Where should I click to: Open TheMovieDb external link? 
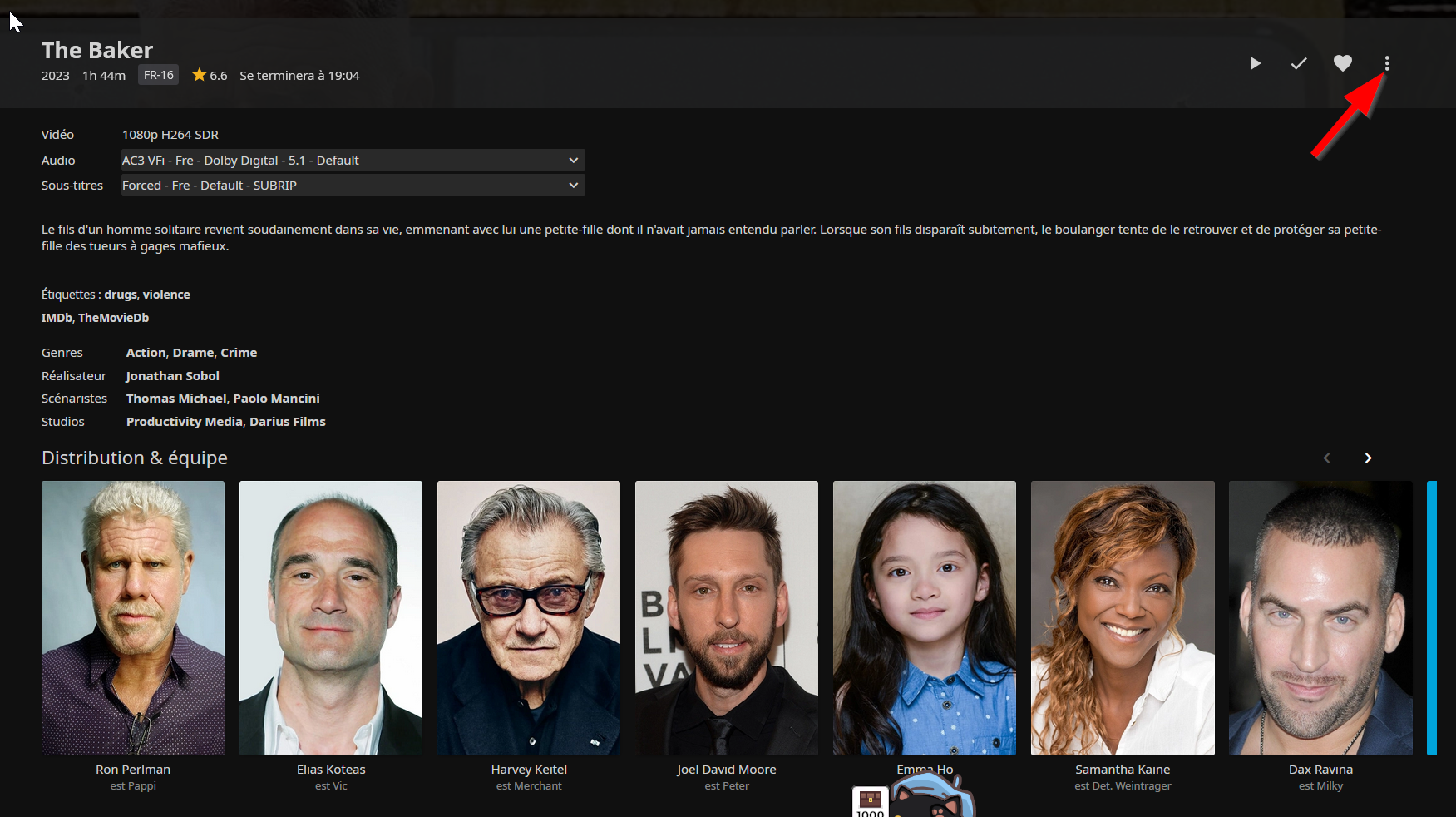point(113,318)
